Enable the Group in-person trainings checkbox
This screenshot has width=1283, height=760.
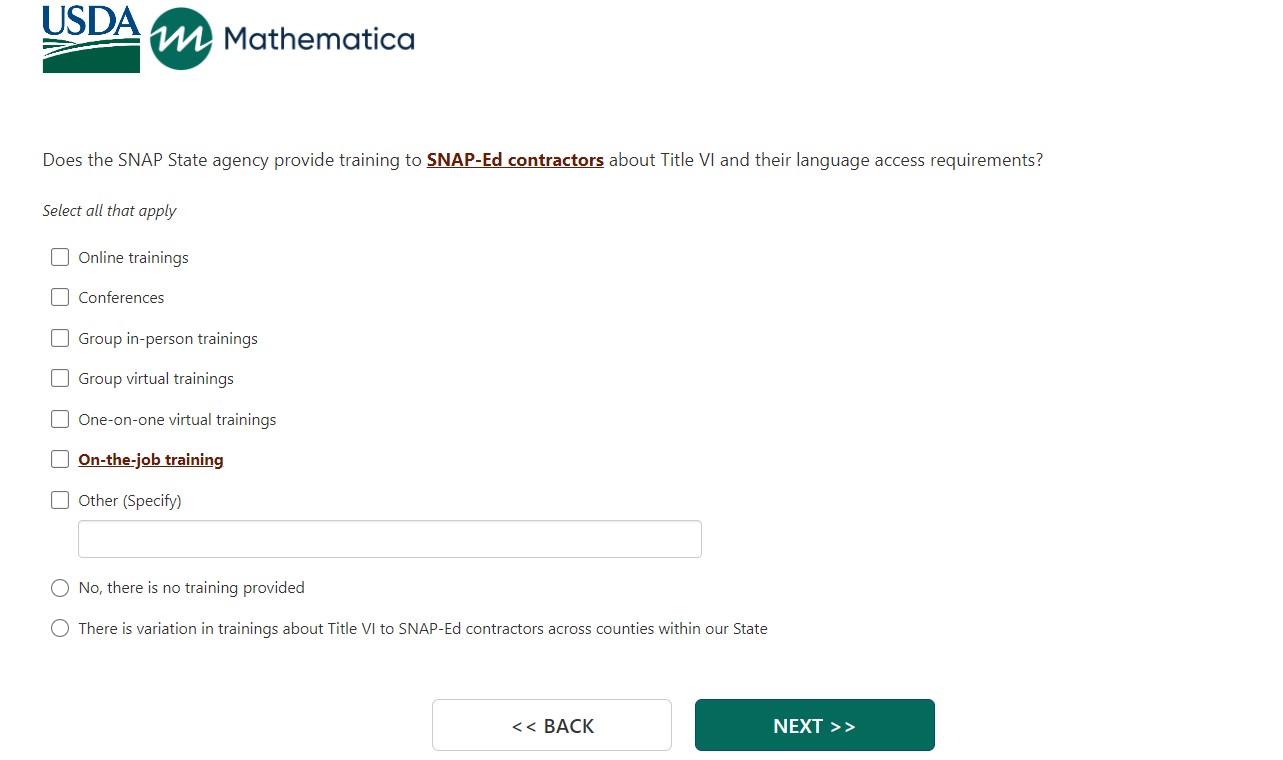(60, 339)
